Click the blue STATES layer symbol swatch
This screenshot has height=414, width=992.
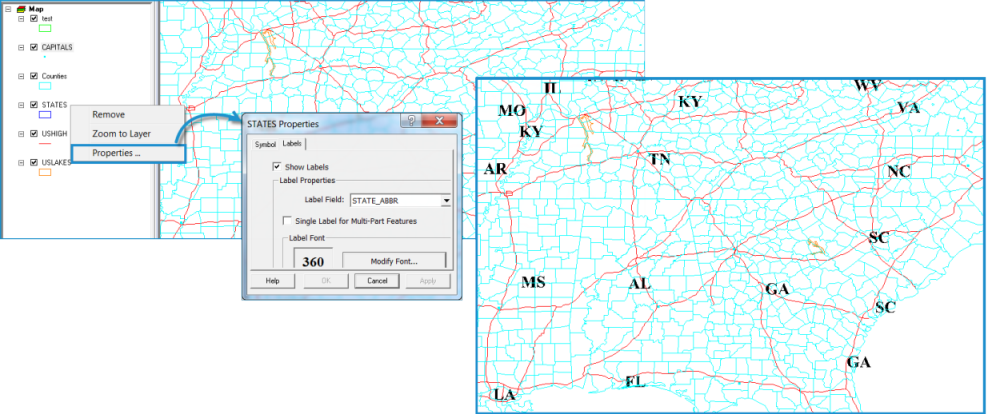tap(45, 115)
